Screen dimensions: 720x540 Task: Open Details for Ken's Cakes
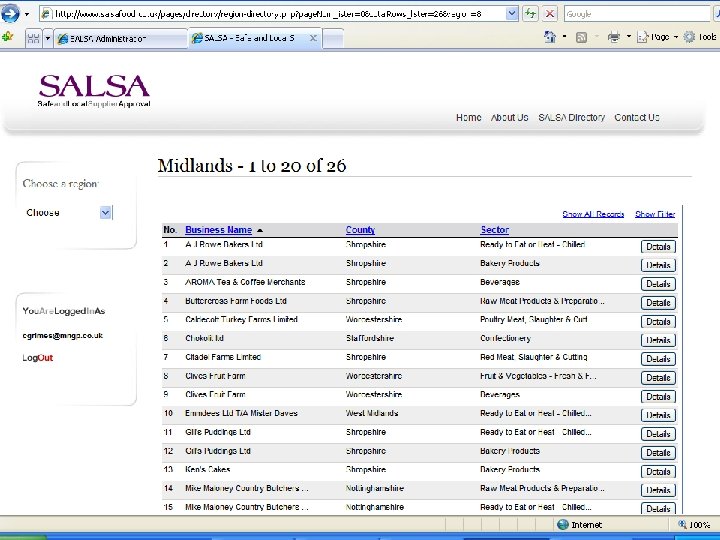pyautogui.click(x=658, y=472)
